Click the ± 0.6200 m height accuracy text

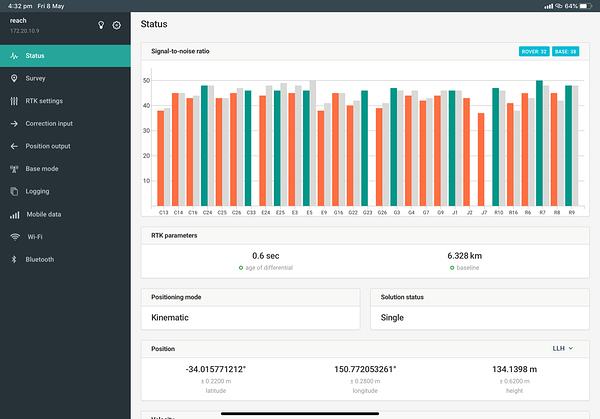pyautogui.click(x=514, y=382)
